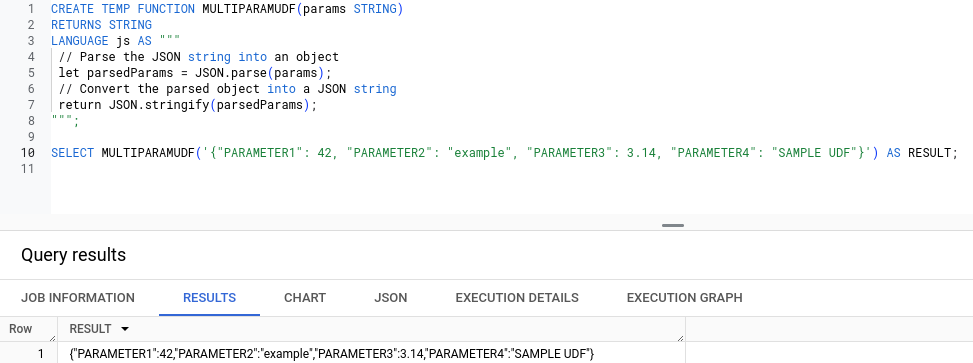Select the RESULTS tab
973x363 pixels.
(209, 298)
